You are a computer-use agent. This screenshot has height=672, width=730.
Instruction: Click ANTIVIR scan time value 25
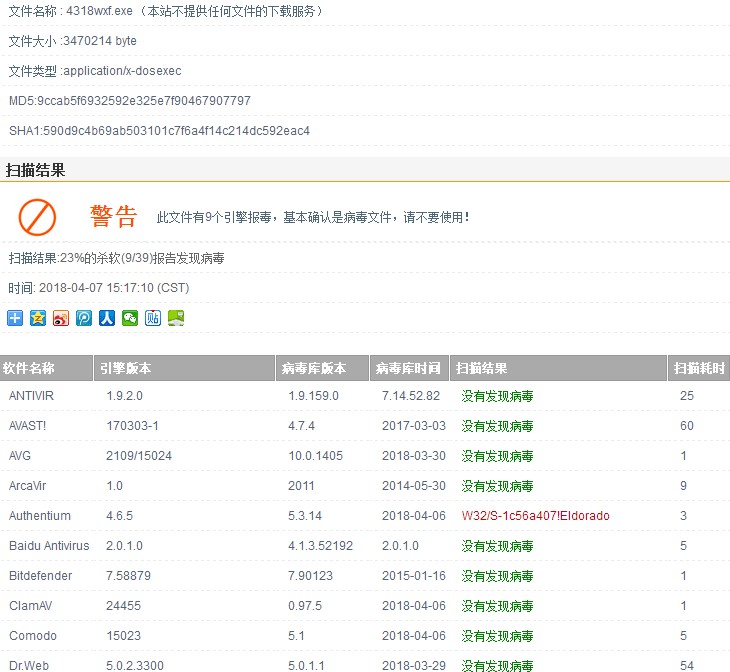687,396
